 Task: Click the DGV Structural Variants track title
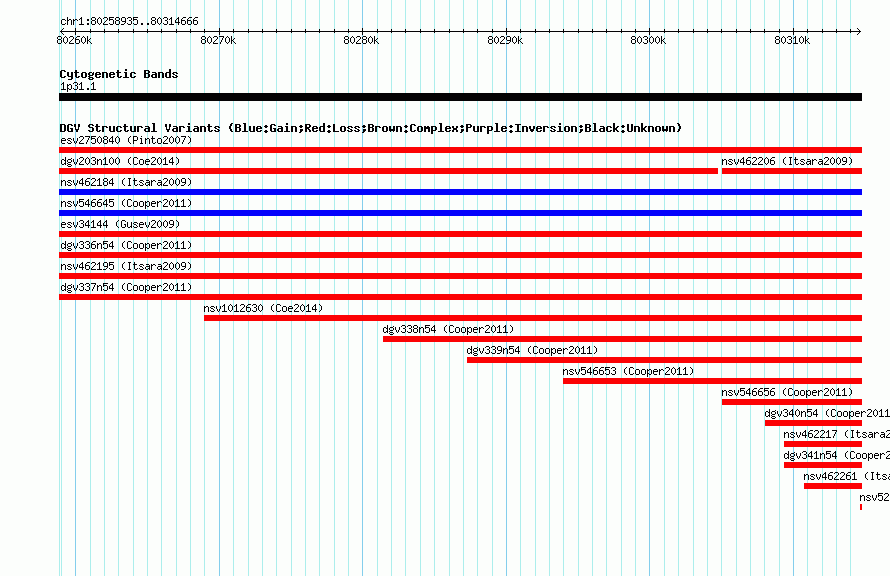coord(371,128)
